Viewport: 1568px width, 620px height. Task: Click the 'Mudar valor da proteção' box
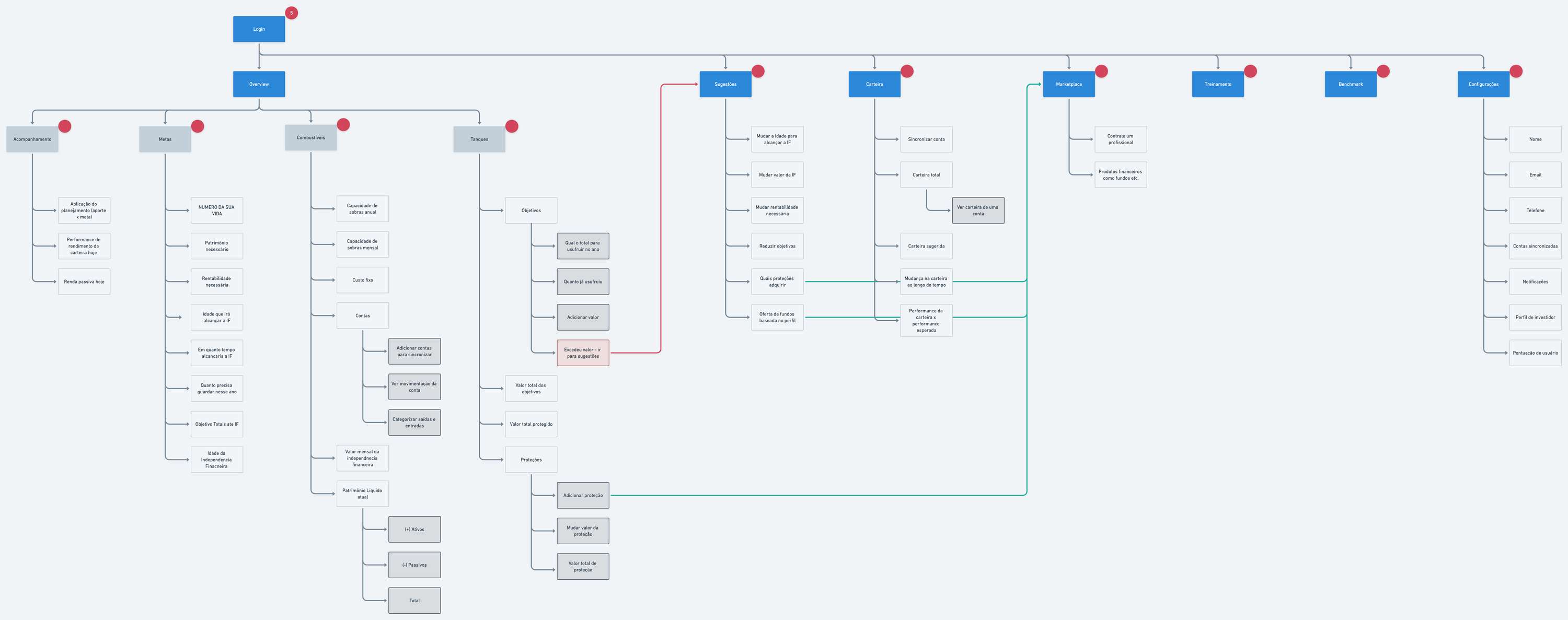pos(583,531)
